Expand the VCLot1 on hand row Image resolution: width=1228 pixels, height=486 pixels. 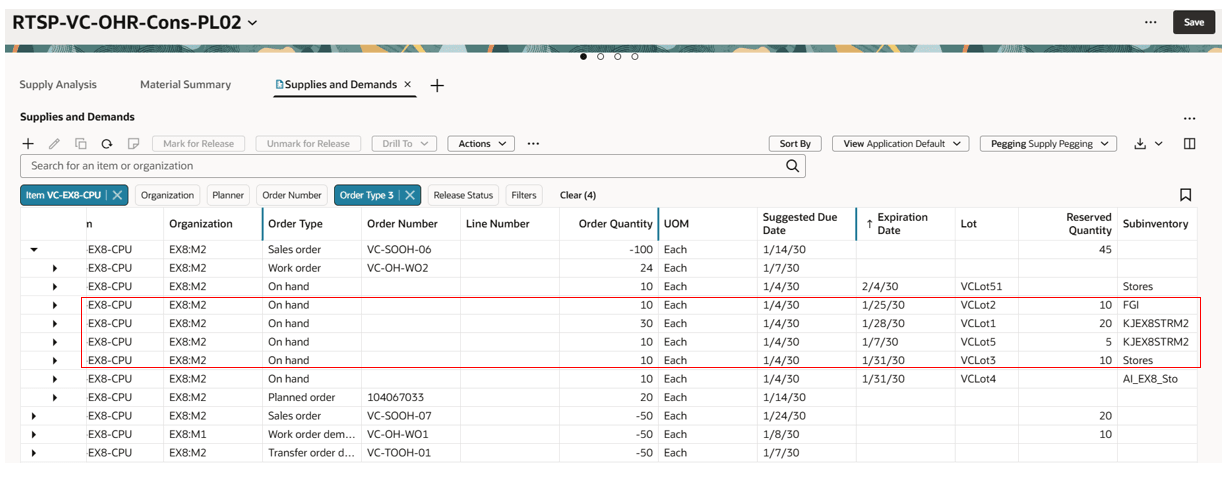(x=54, y=324)
